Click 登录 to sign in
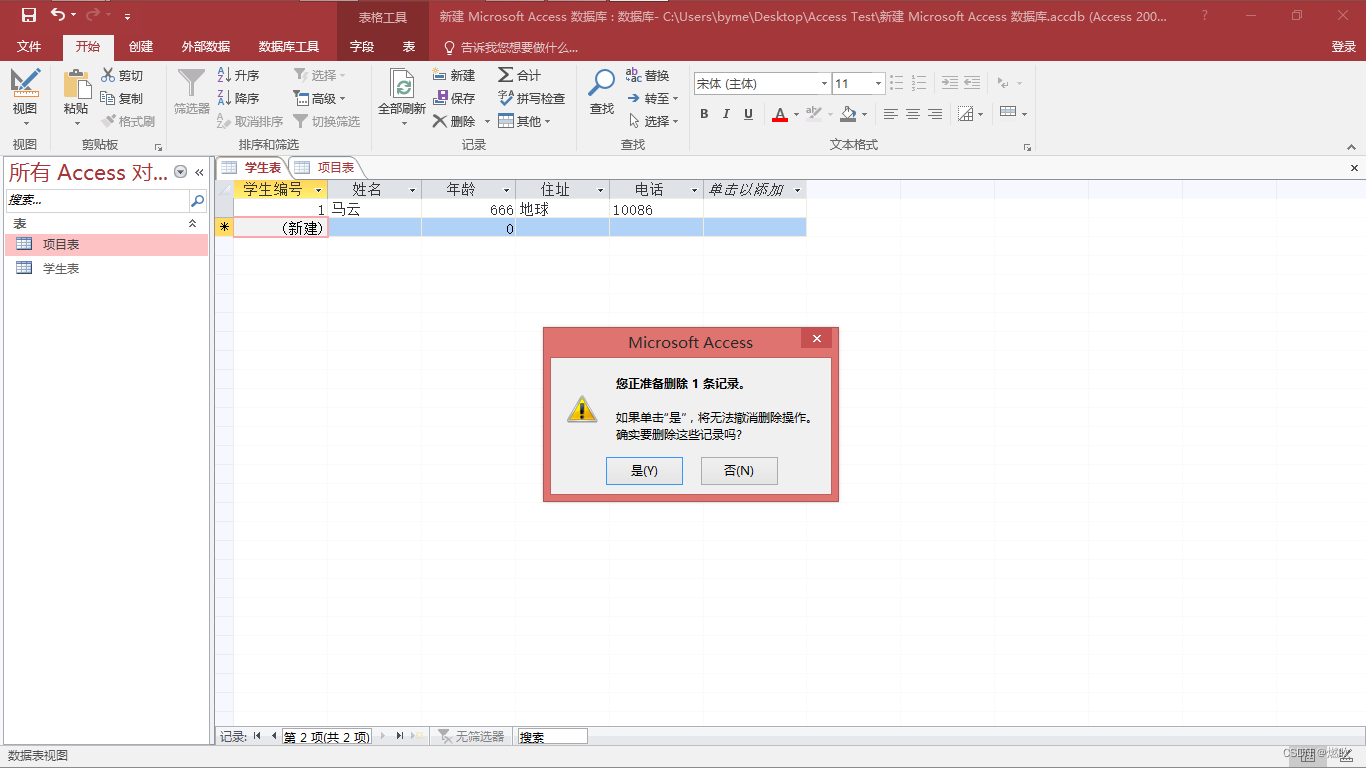1366x768 pixels. point(1343,47)
